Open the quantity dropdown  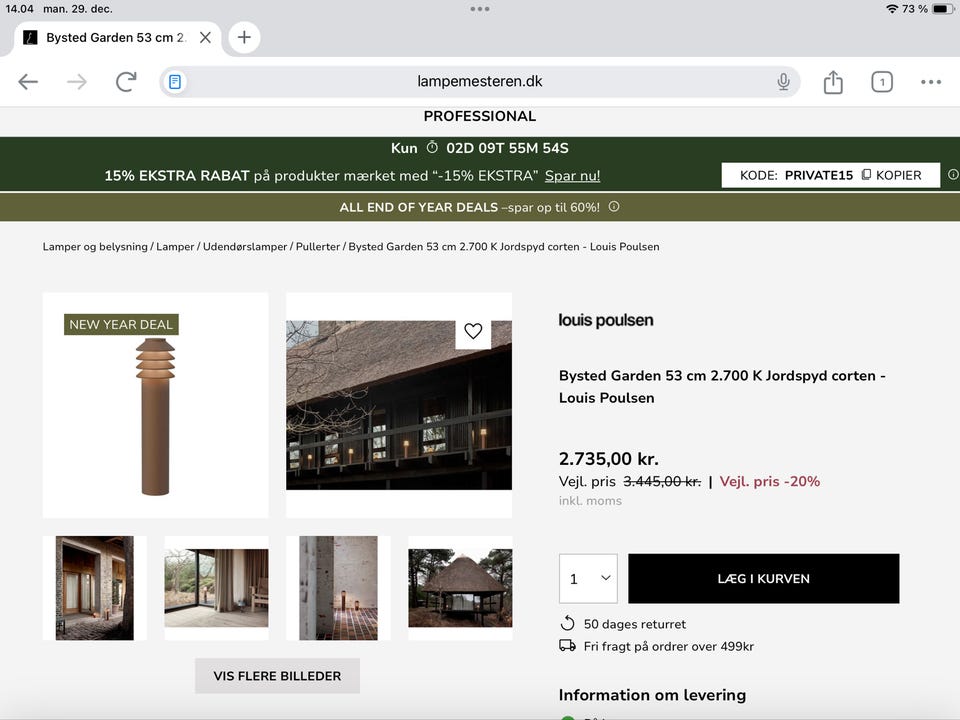pos(588,579)
